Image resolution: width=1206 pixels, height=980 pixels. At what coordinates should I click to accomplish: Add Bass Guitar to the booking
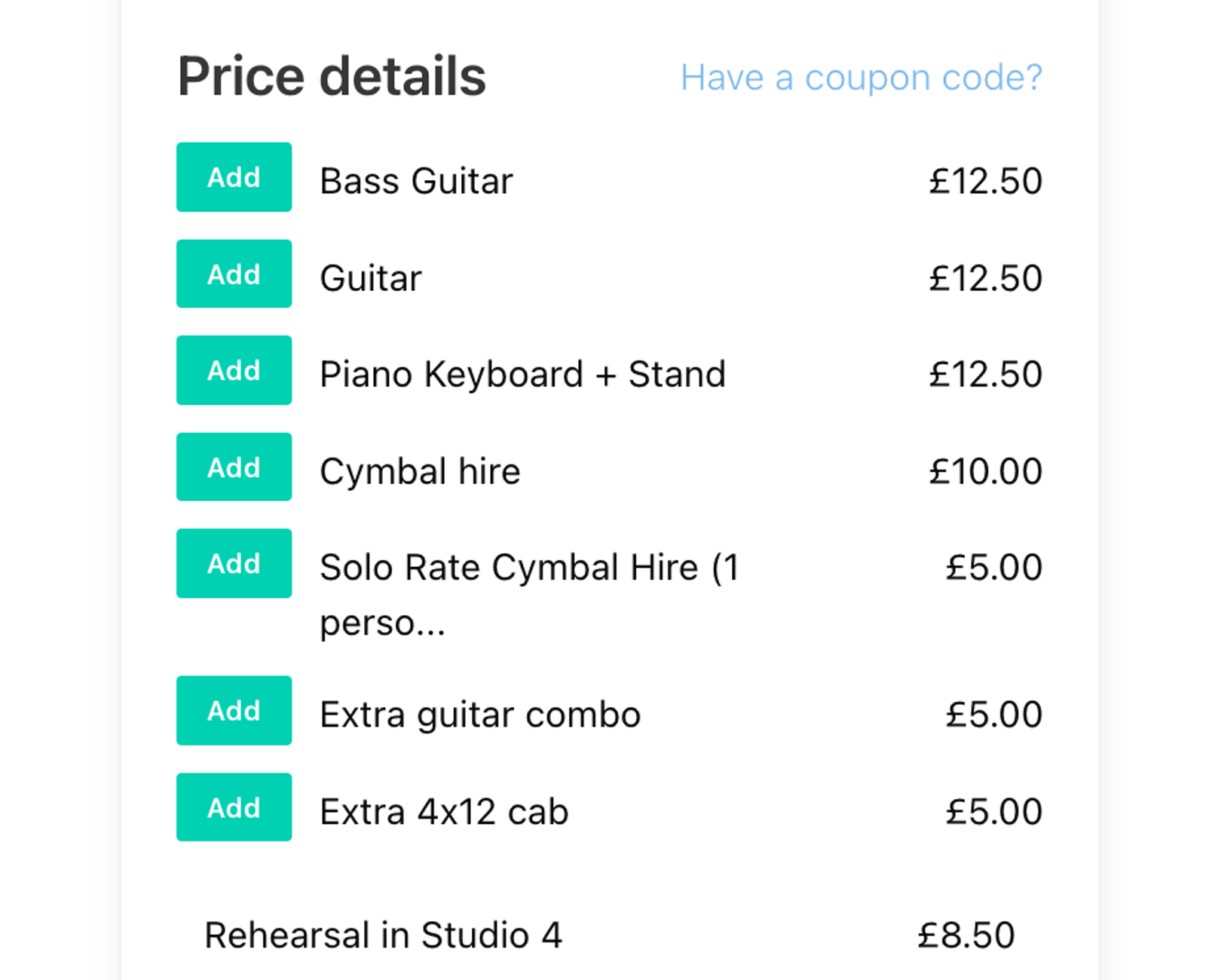pos(234,177)
